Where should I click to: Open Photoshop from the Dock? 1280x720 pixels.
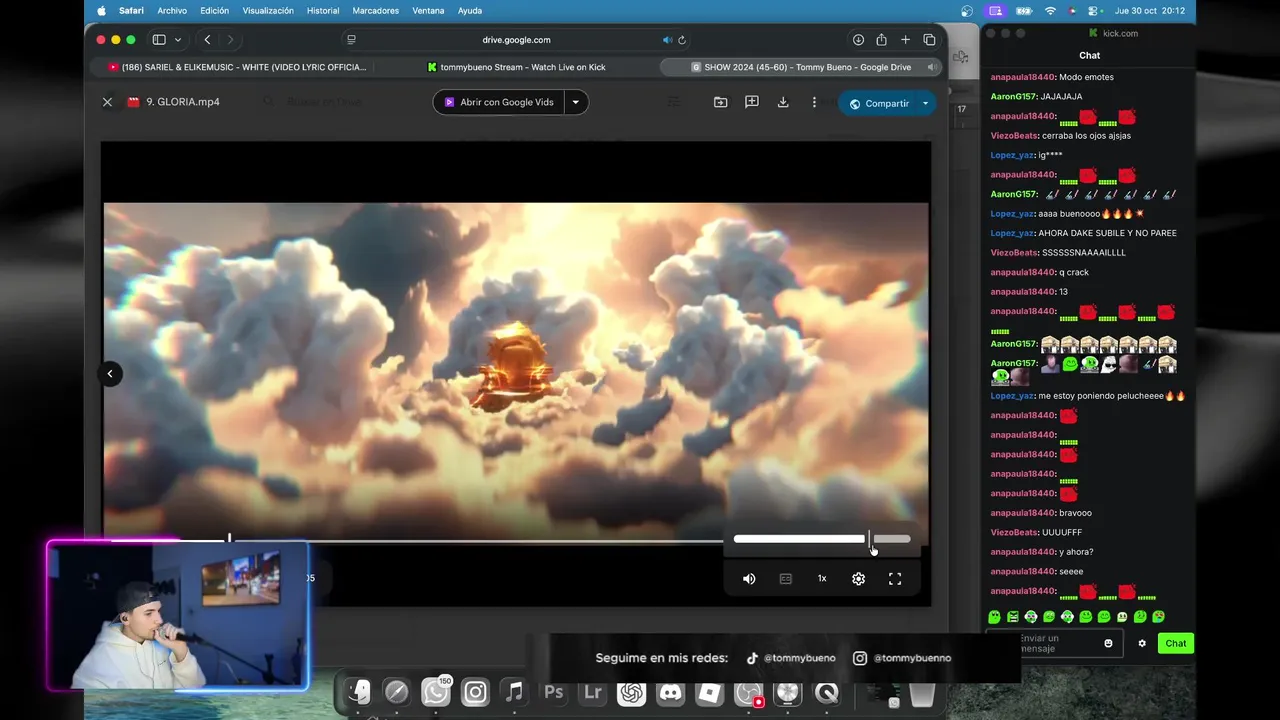pyautogui.click(x=553, y=692)
